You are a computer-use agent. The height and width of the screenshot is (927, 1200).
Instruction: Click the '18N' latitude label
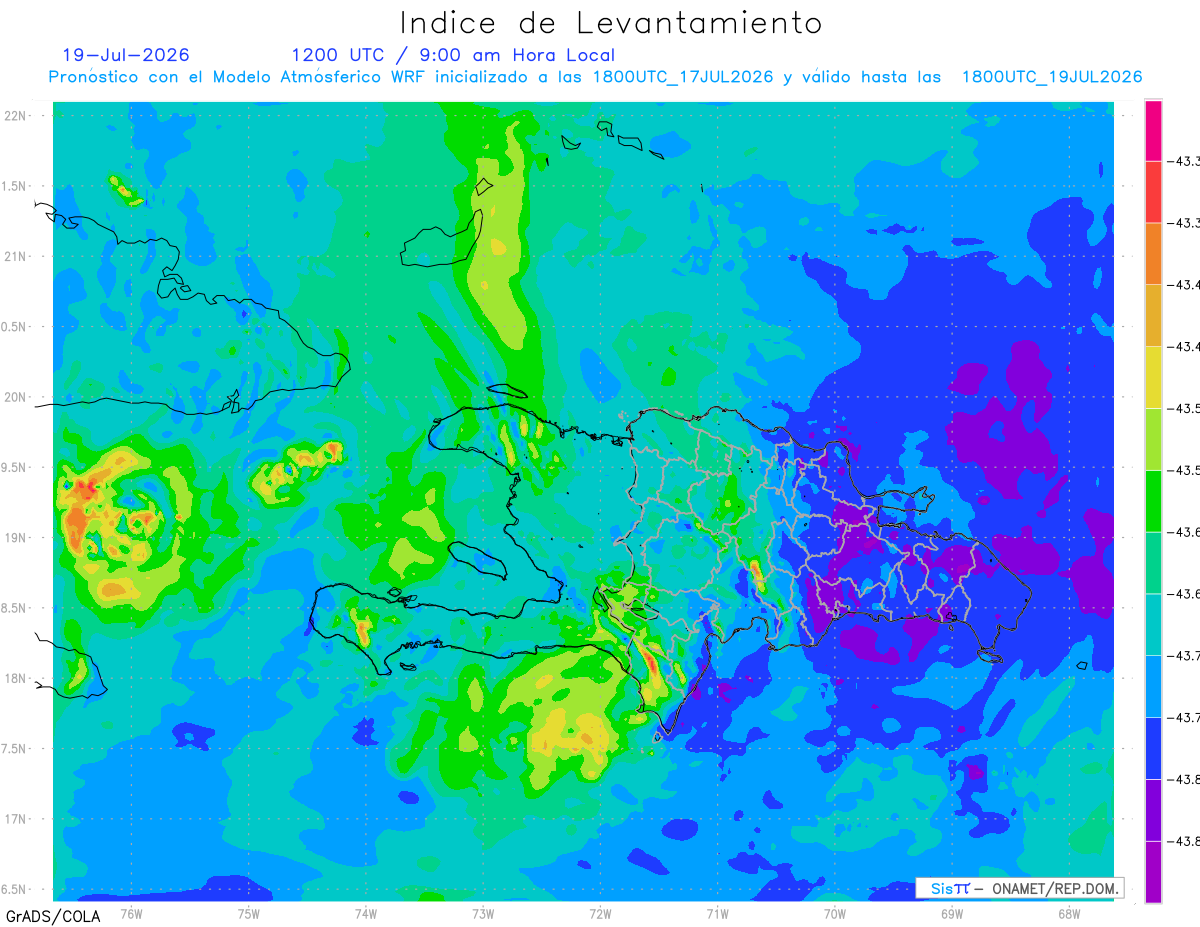(16, 678)
